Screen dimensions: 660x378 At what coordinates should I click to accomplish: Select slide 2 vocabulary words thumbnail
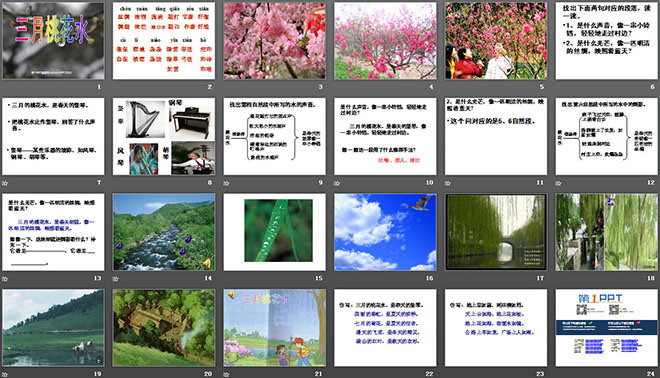coord(164,41)
